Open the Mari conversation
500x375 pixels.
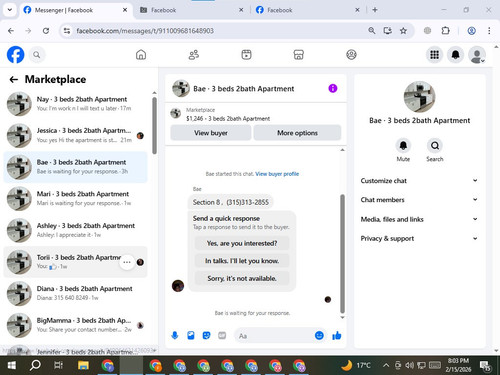(75, 198)
